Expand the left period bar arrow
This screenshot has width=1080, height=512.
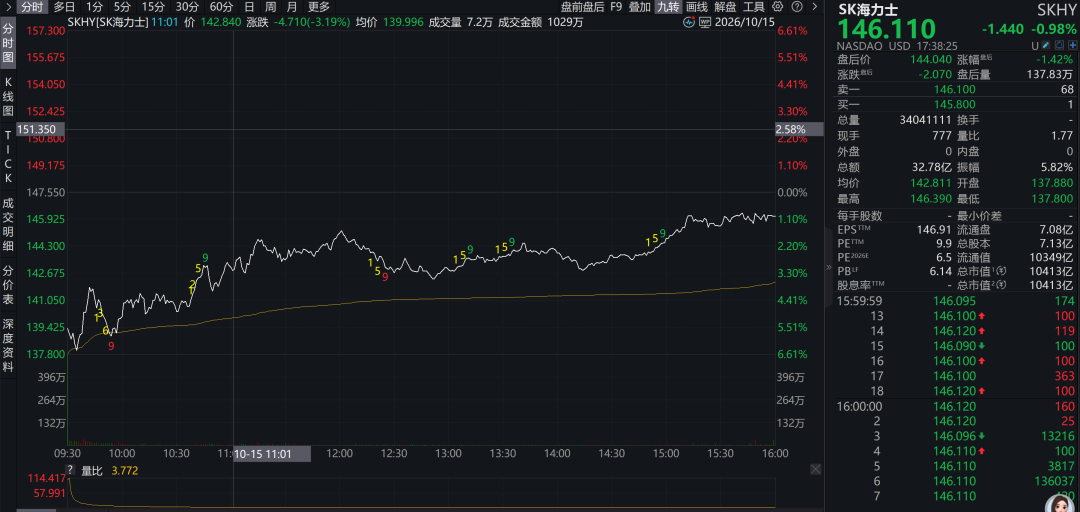click(7, 7)
